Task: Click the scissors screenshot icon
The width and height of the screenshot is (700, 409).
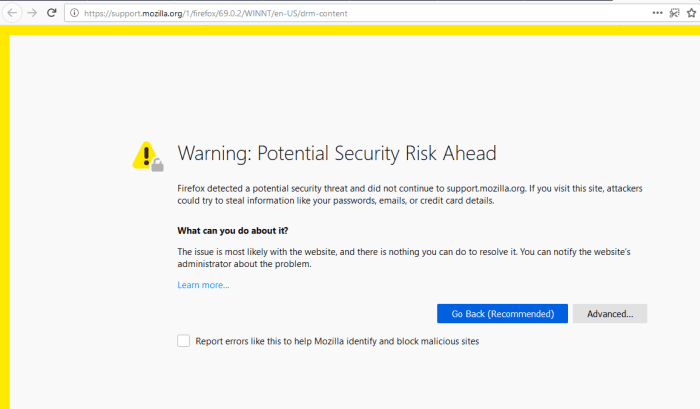Action: 673,12
